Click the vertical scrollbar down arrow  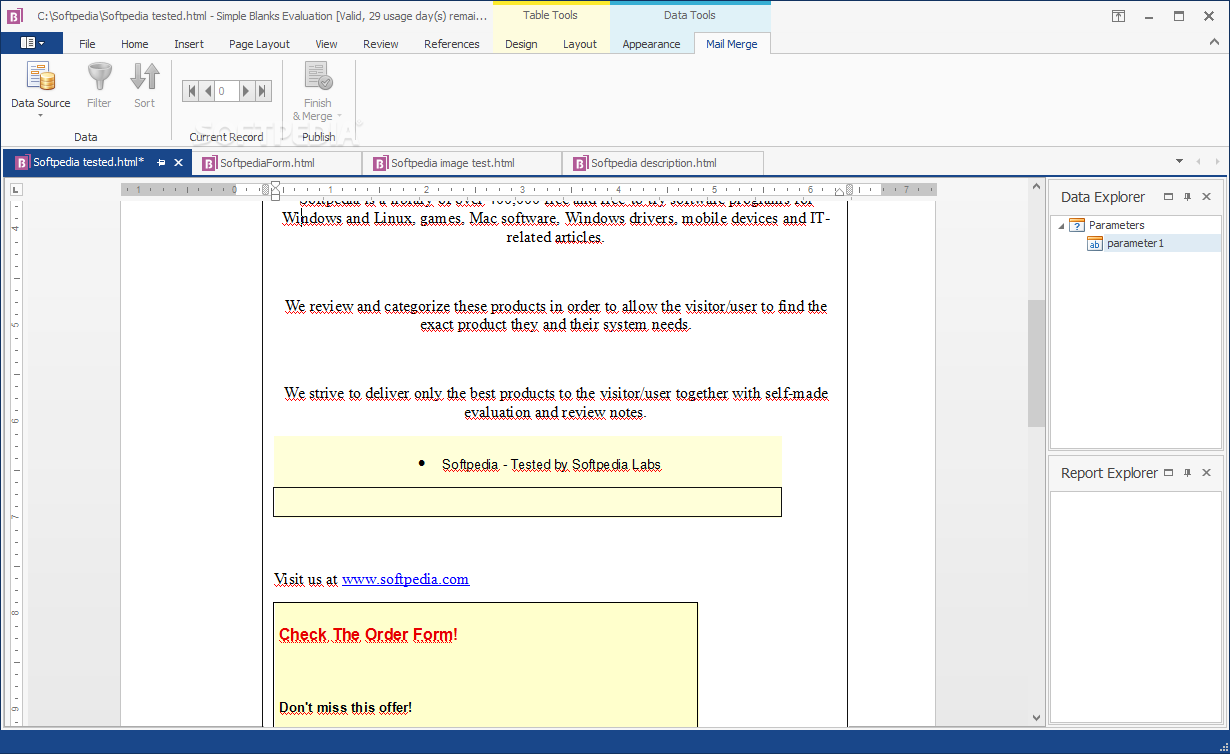pos(1036,718)
